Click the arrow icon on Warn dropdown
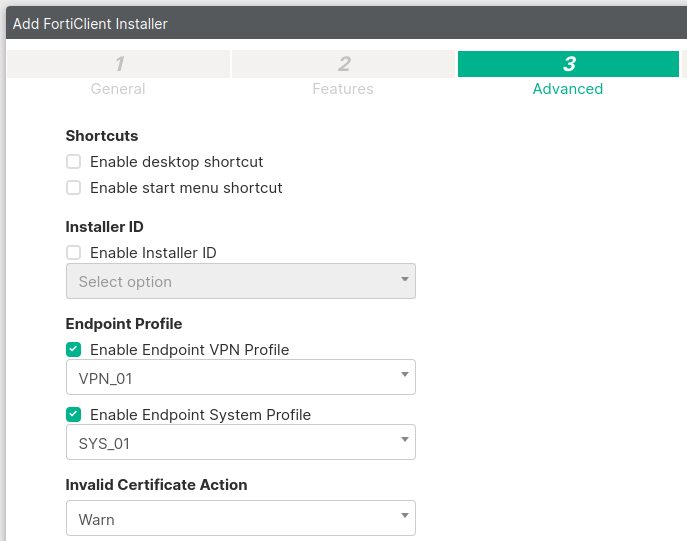This screenshot has height=541, width=687. [x=404, y=516]
